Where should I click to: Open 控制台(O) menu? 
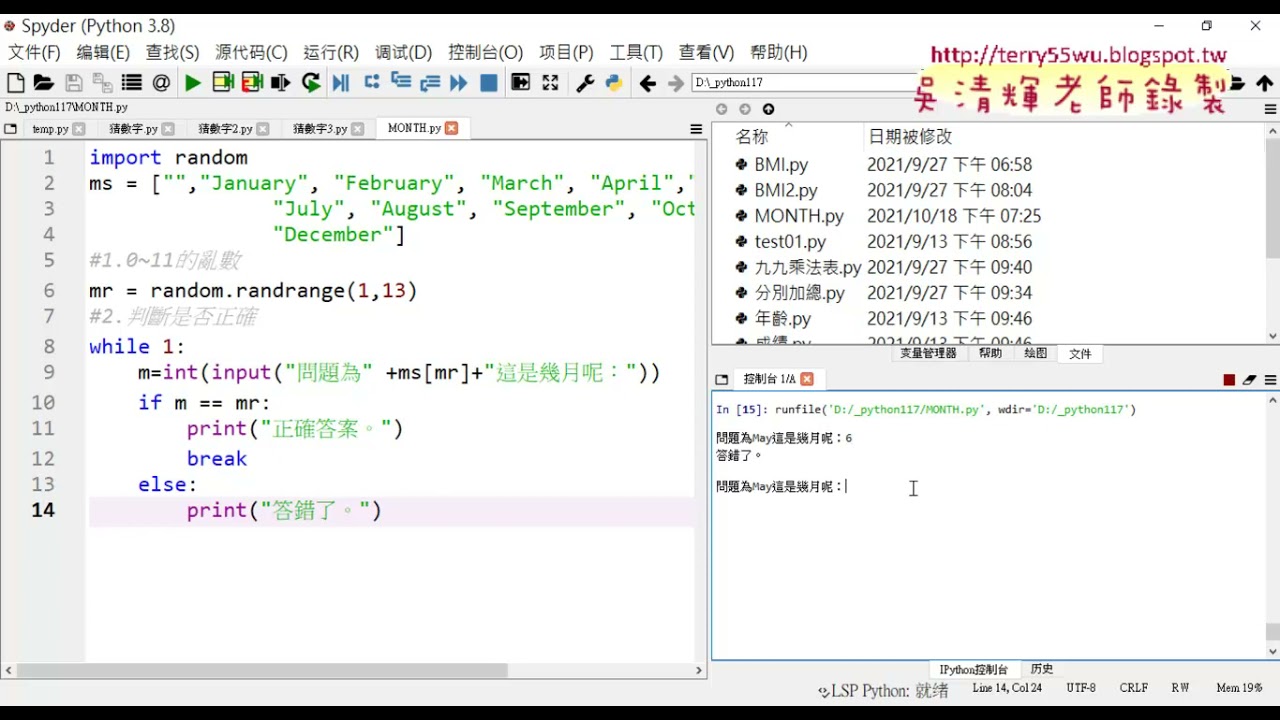[x=485, y=52]
